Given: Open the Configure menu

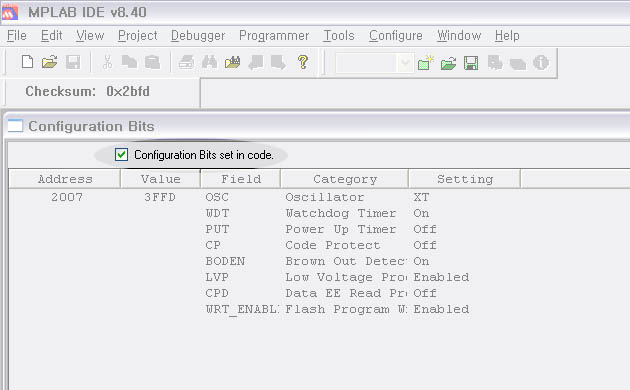Looking at the screenshot, I should point(396,36).
